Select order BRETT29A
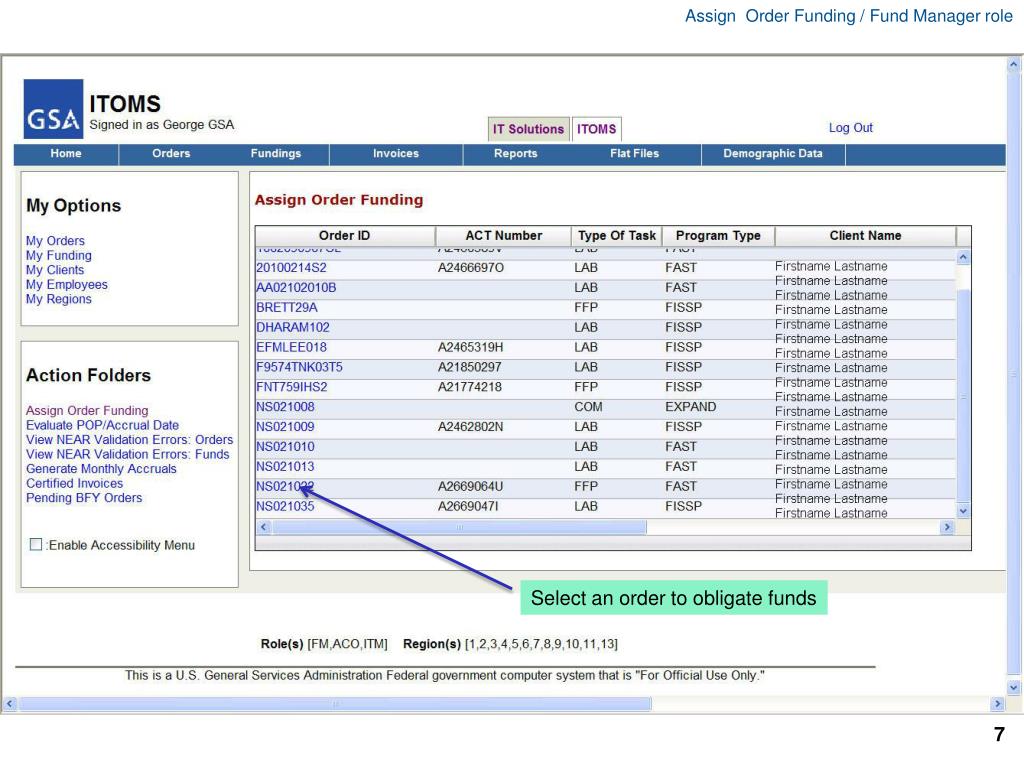This screenshot has width=1024, height=768. point(287,308)
